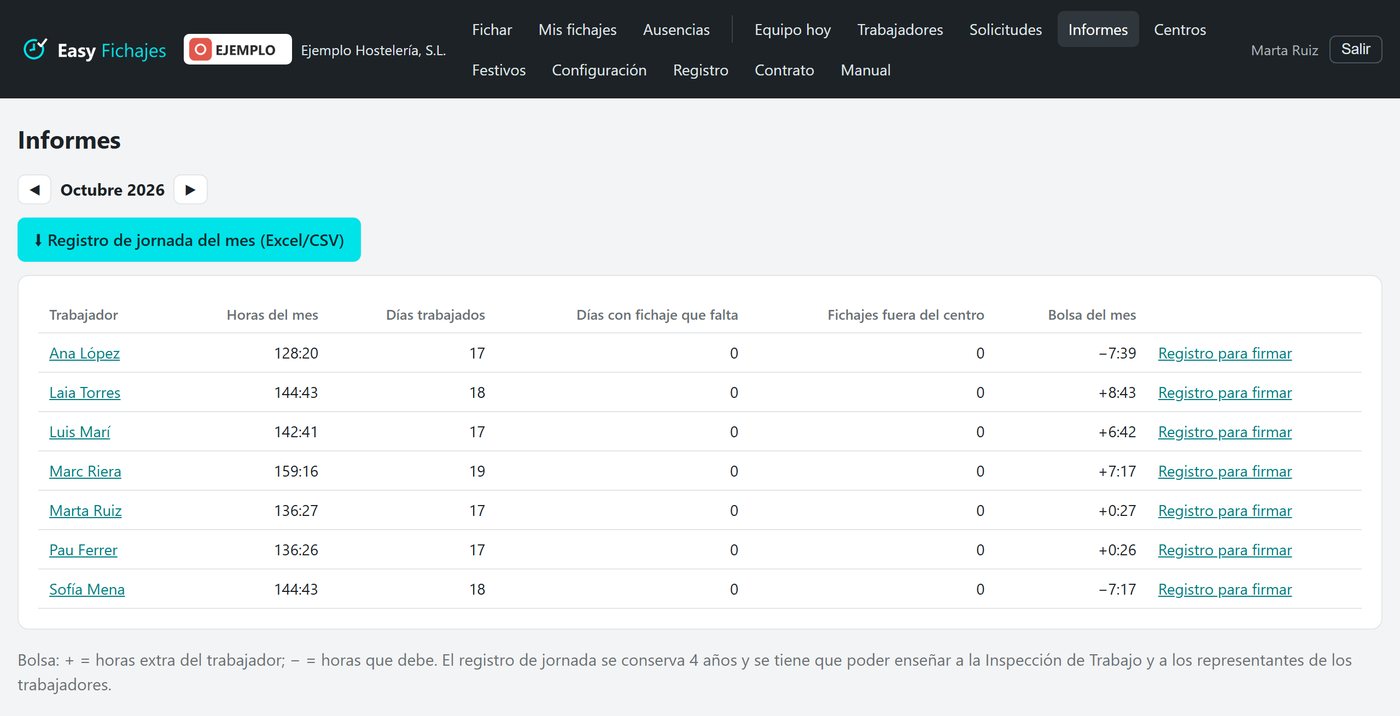Click the EJEMPLO company badge
Image resolution: width=1400 pixels, height=716 pixels.
coord(238,50)
